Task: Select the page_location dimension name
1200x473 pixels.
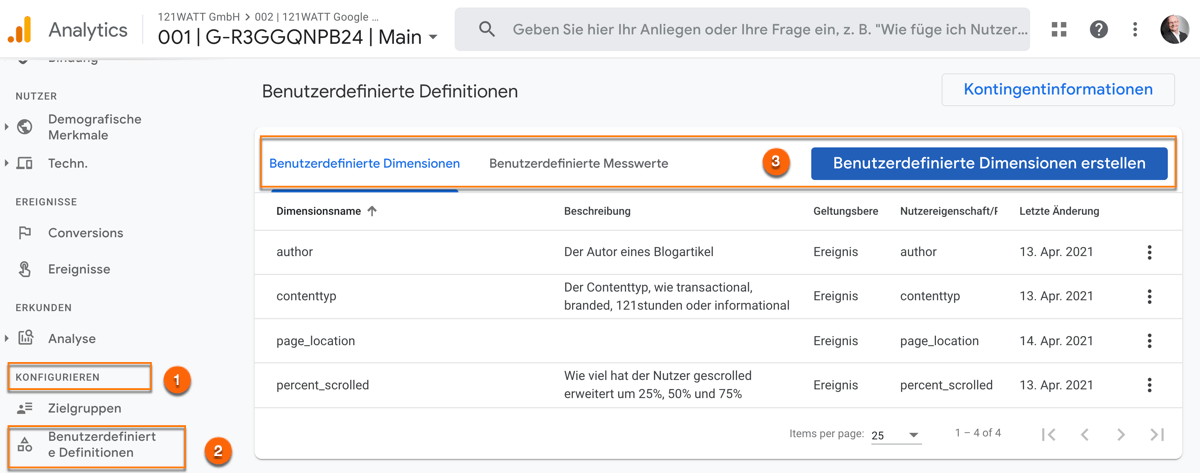Action: coord(316,341)
